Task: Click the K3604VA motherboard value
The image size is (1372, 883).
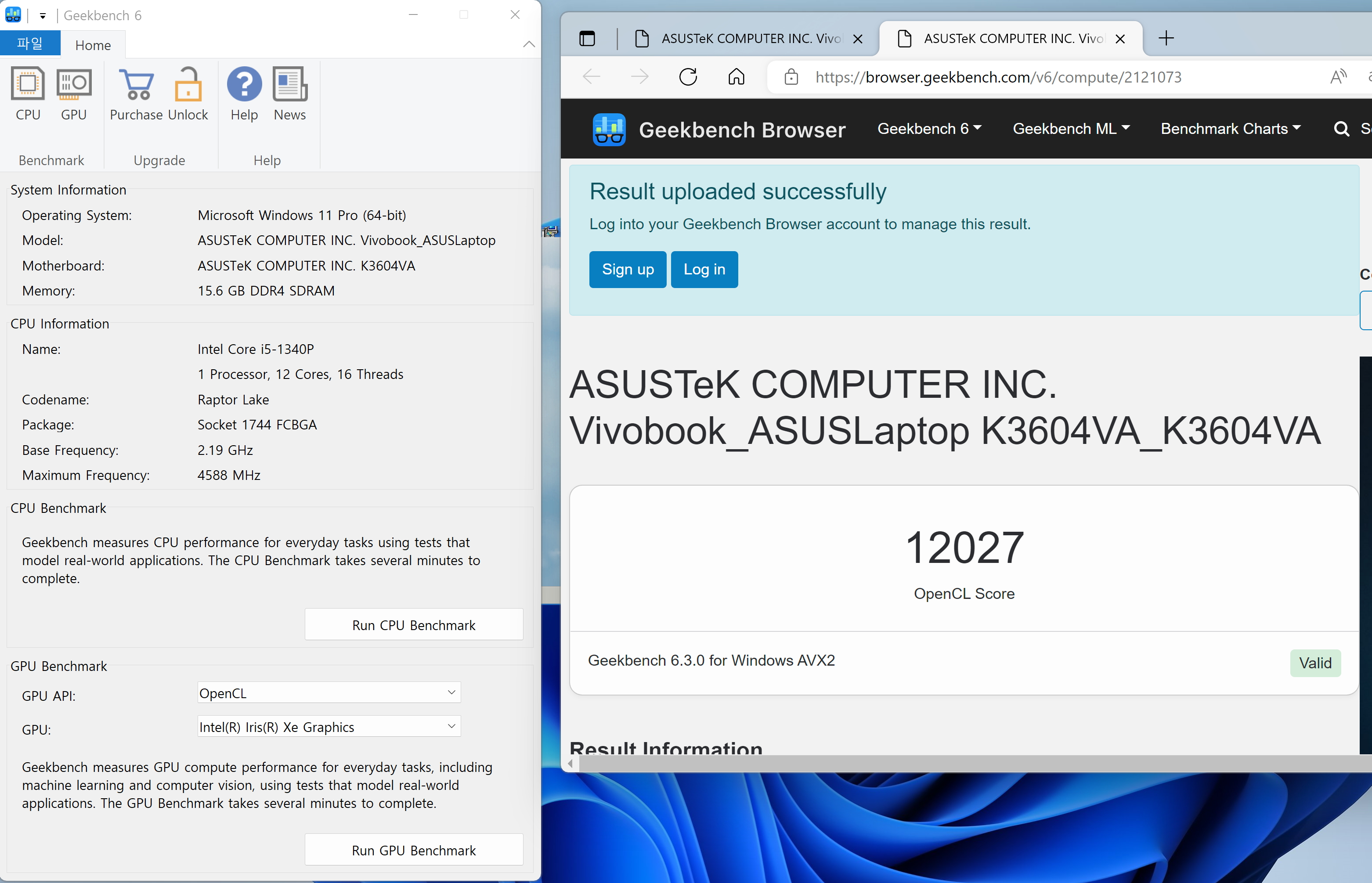Action: (306, 266)
